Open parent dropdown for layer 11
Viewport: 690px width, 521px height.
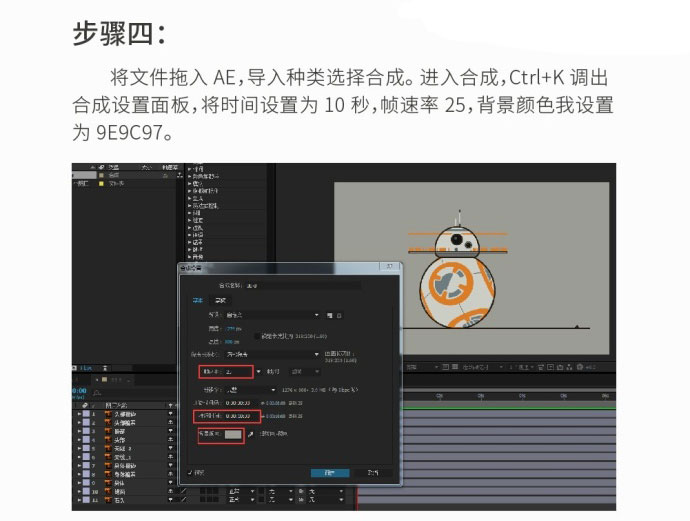coord(325,500)
